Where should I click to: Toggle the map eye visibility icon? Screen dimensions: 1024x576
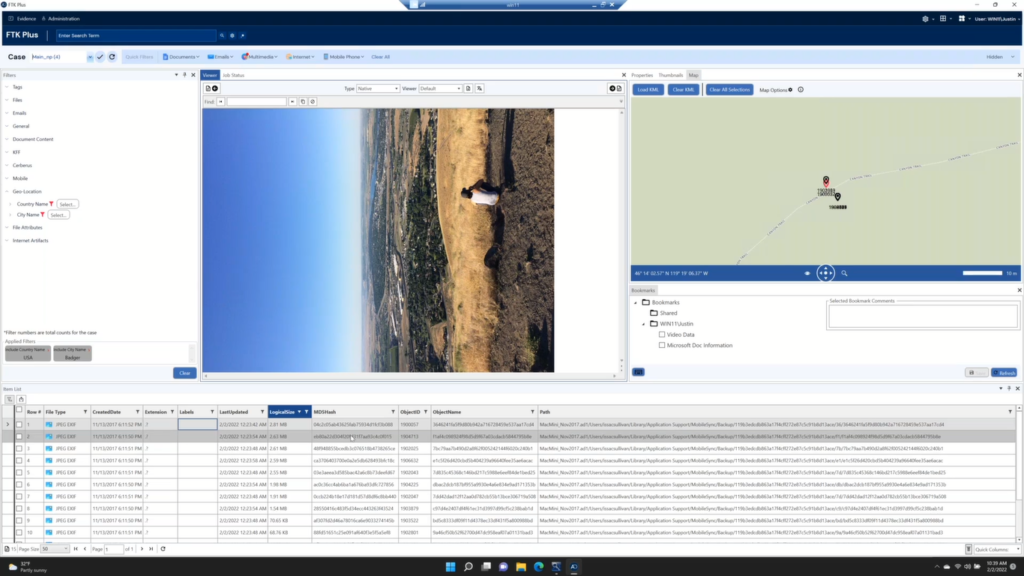click(807, 274)
